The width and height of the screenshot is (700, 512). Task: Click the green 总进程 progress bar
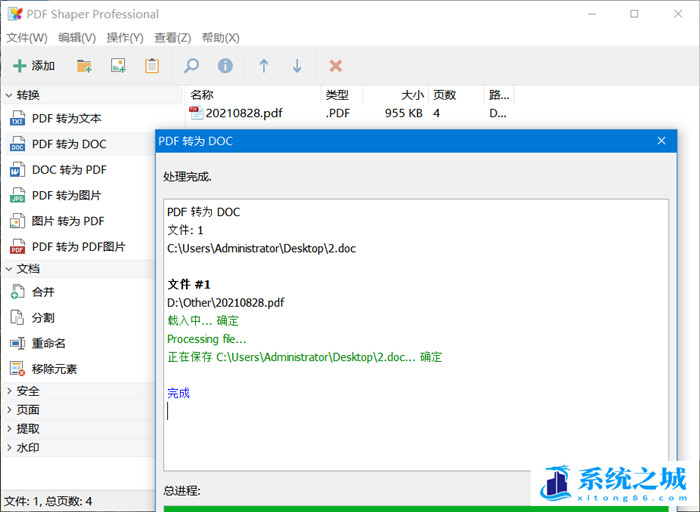[416, 508]
